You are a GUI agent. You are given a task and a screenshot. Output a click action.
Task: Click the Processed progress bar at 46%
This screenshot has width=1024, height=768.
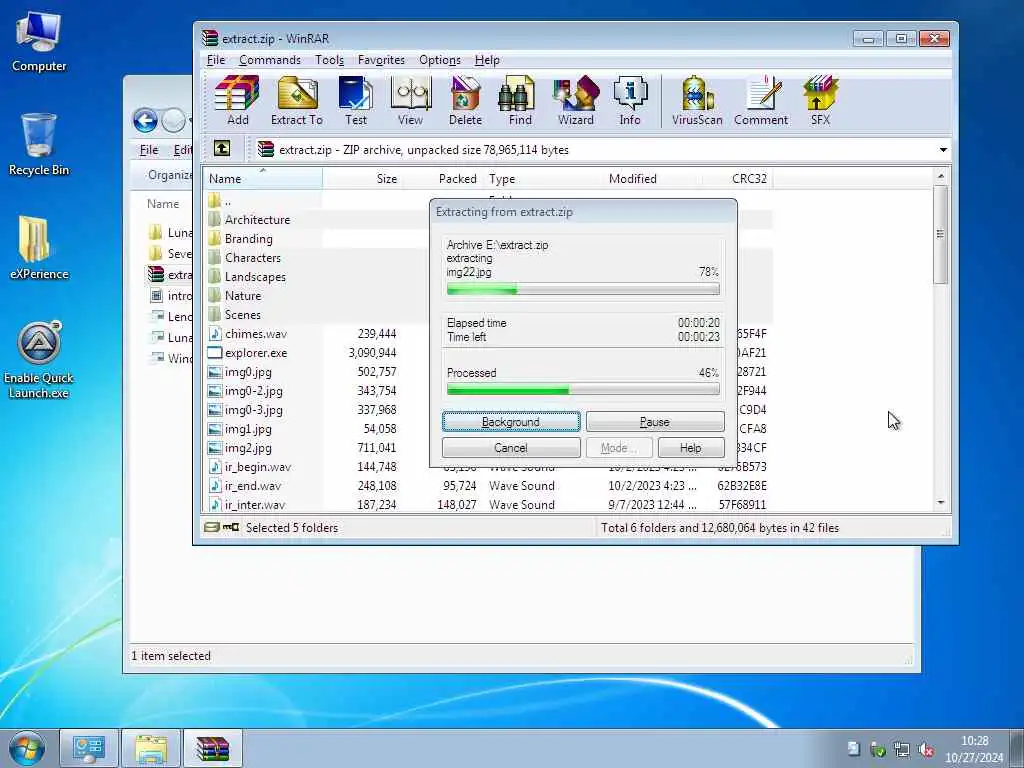coord(583,389)
